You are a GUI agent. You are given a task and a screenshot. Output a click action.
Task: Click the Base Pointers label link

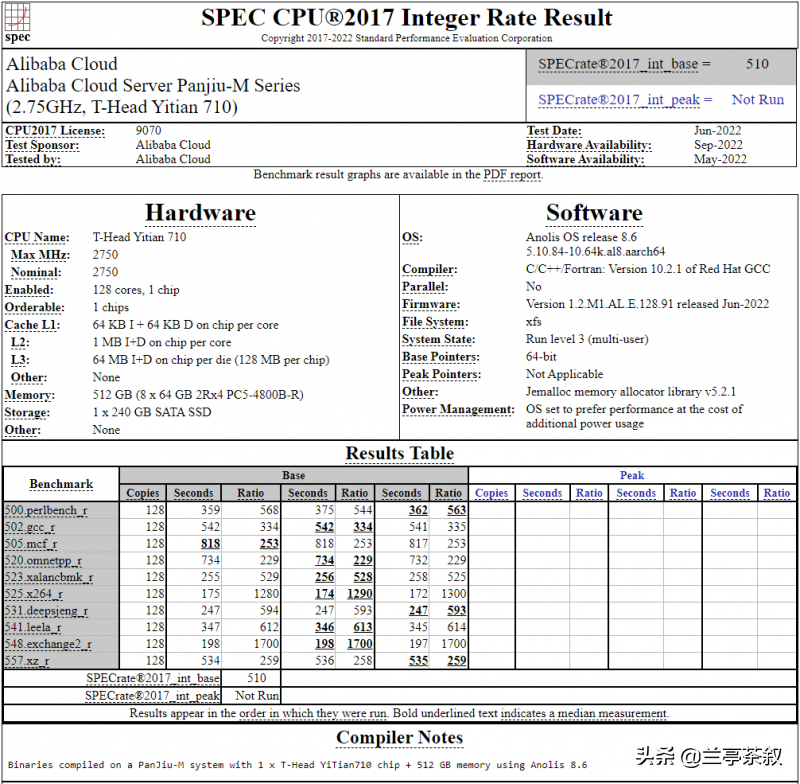pyautogui.click(x=439, y=356)
